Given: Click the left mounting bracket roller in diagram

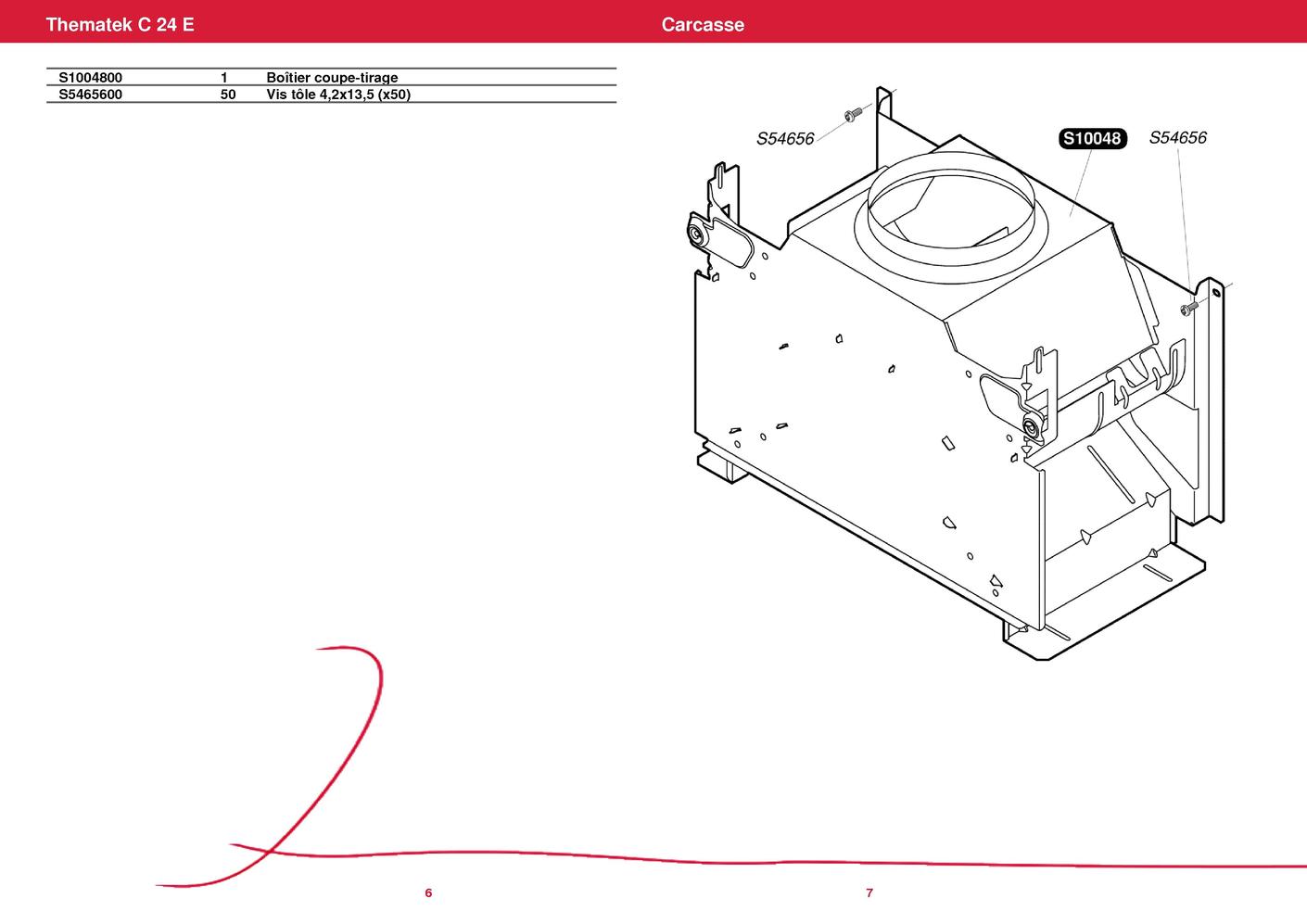Looking at the screenshot, I should pos(696,234).
